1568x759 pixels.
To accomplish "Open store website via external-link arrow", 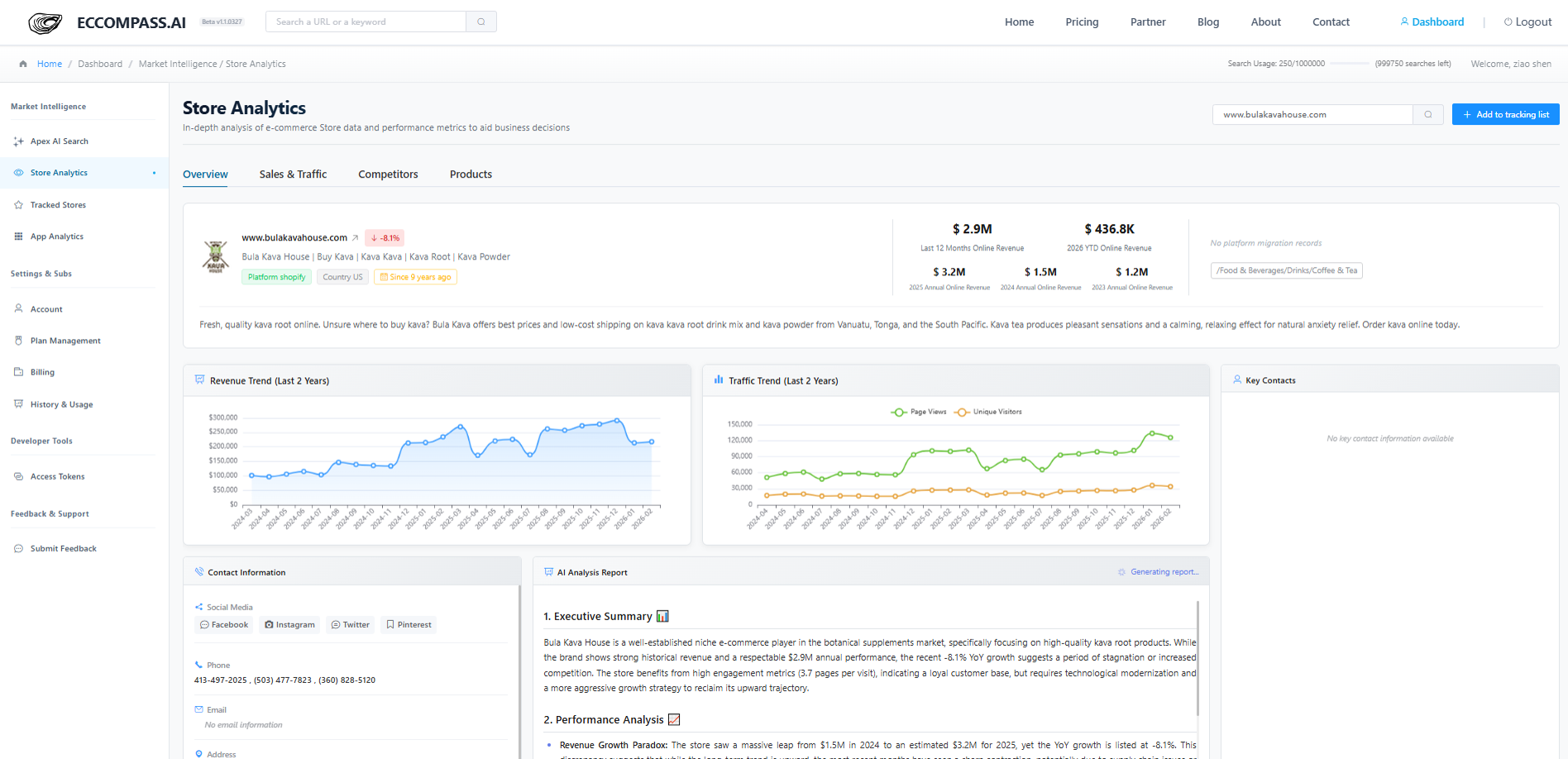I will (x=356, y=238).
